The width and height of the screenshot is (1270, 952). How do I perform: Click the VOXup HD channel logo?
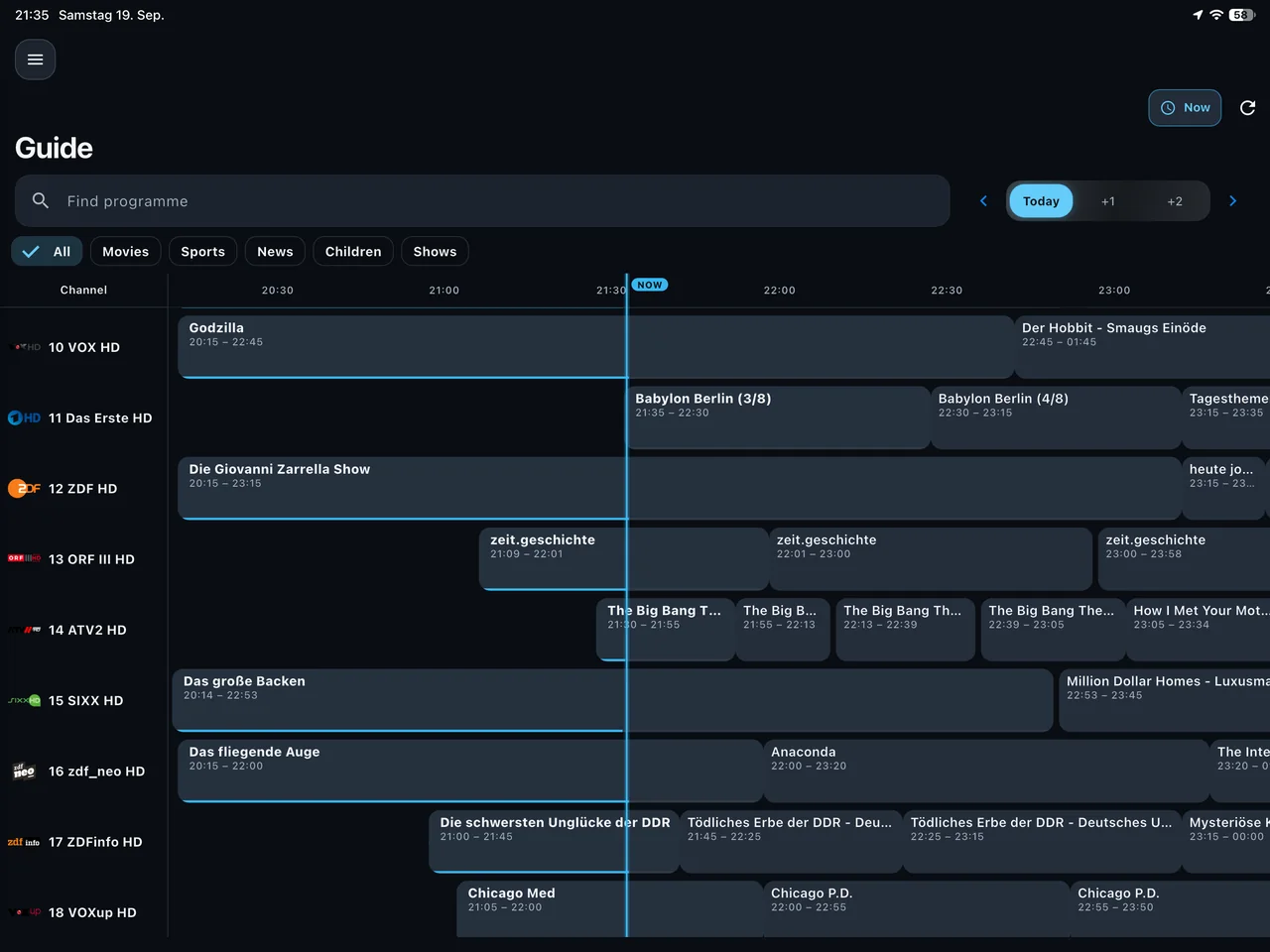pyautogui.click(x=25, y=912)
